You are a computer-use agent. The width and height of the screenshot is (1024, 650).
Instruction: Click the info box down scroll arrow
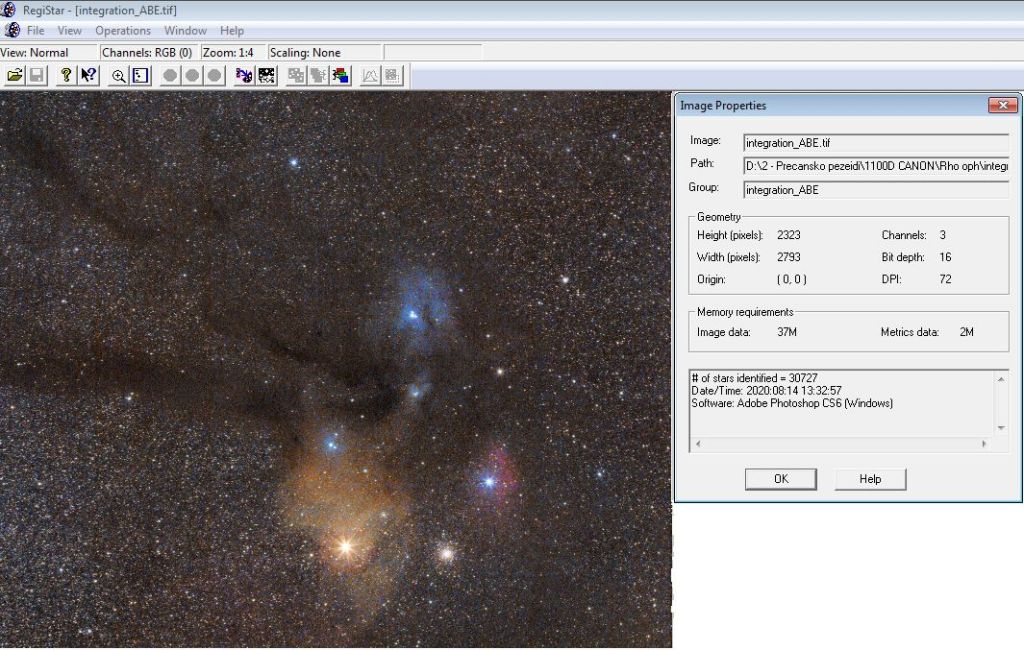[1002, 427]
